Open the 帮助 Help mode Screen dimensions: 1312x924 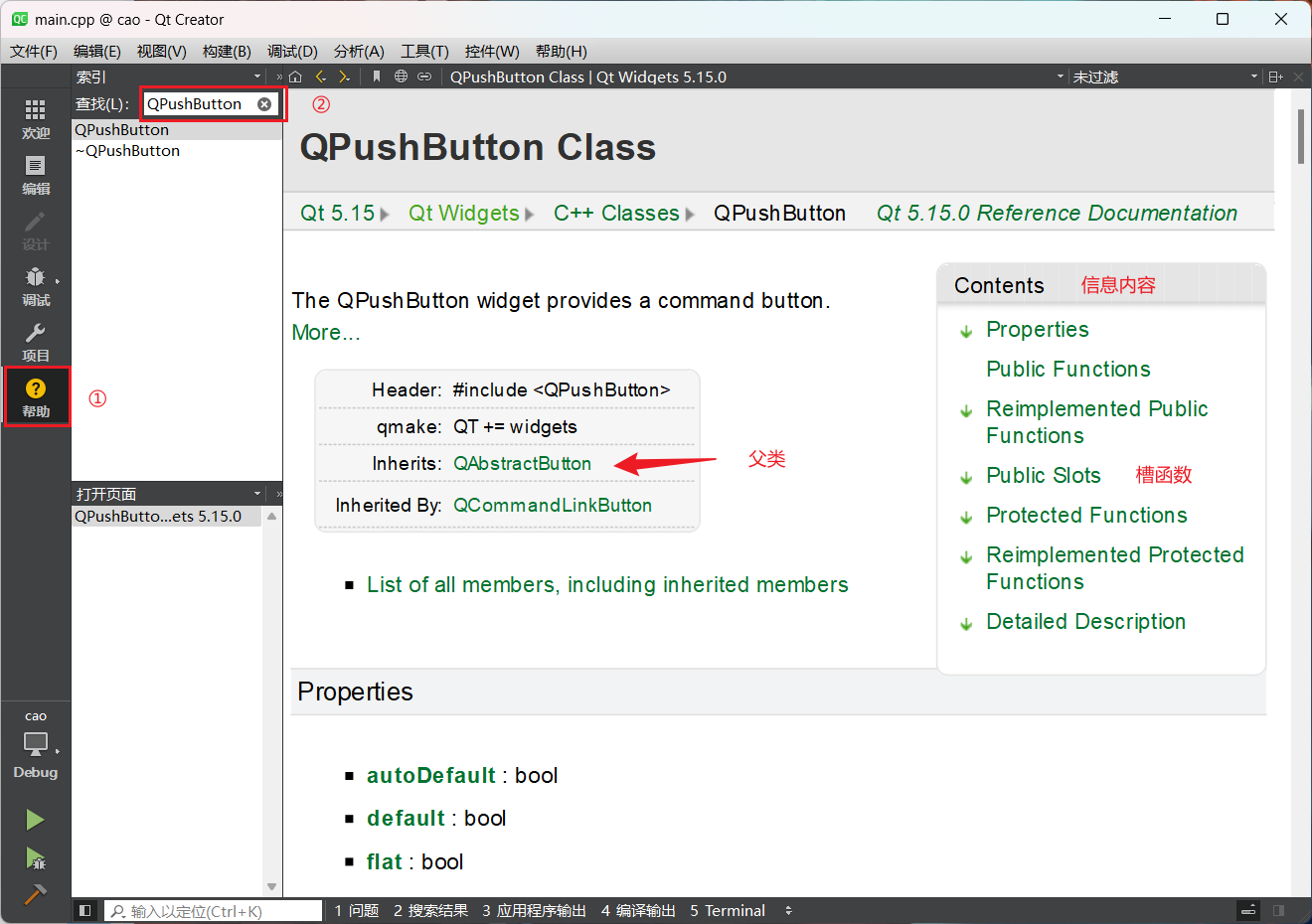pos(36,397)
